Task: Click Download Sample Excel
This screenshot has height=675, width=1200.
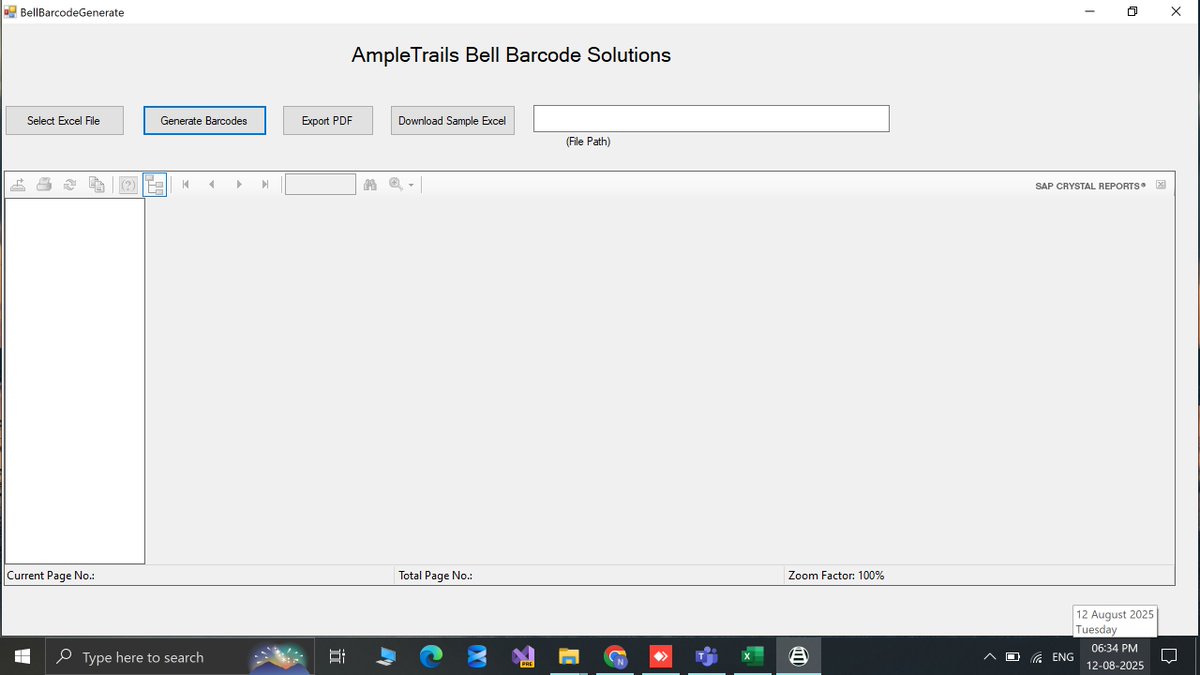Action: pyautogui.click(x=452, y=120)
